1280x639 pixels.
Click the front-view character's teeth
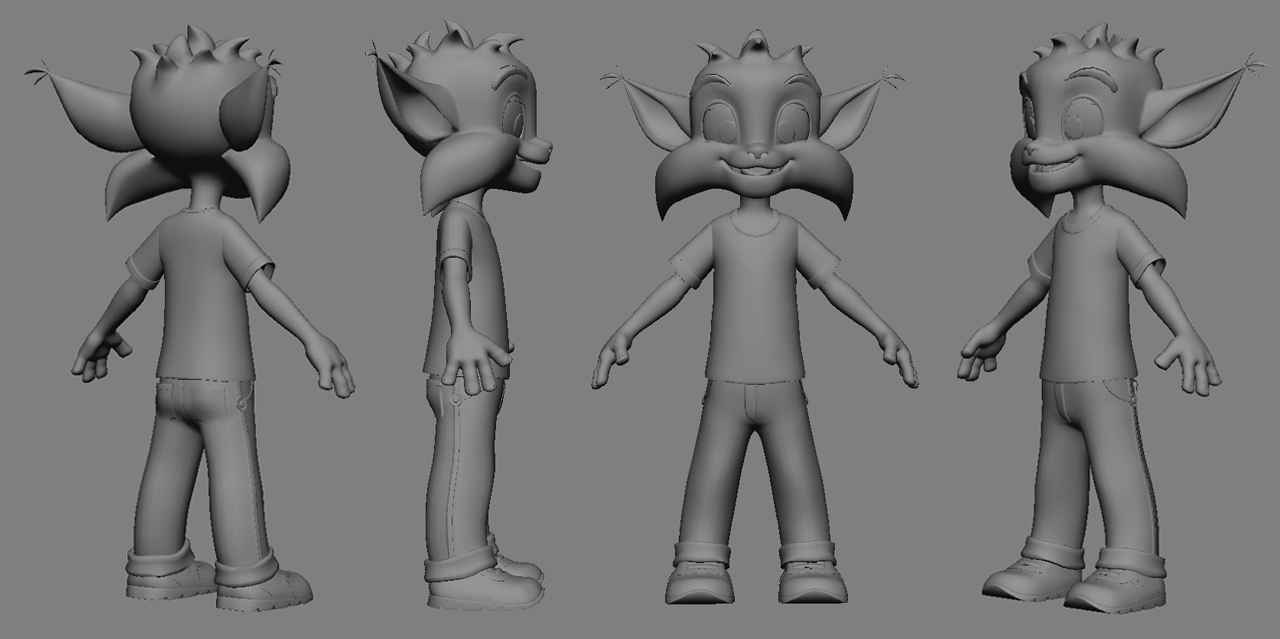point(757,172)
